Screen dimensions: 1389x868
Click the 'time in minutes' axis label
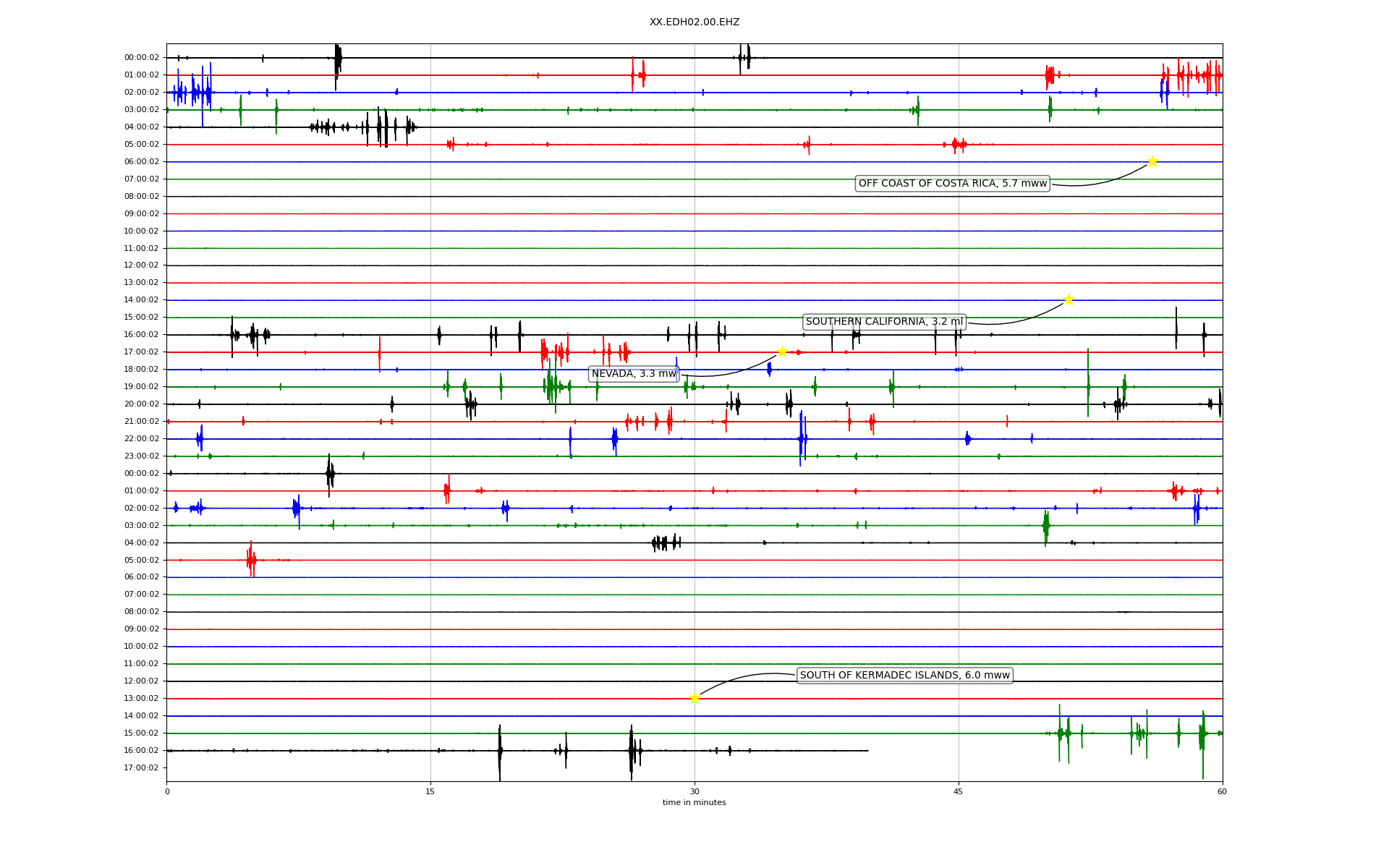click(694, 803)
